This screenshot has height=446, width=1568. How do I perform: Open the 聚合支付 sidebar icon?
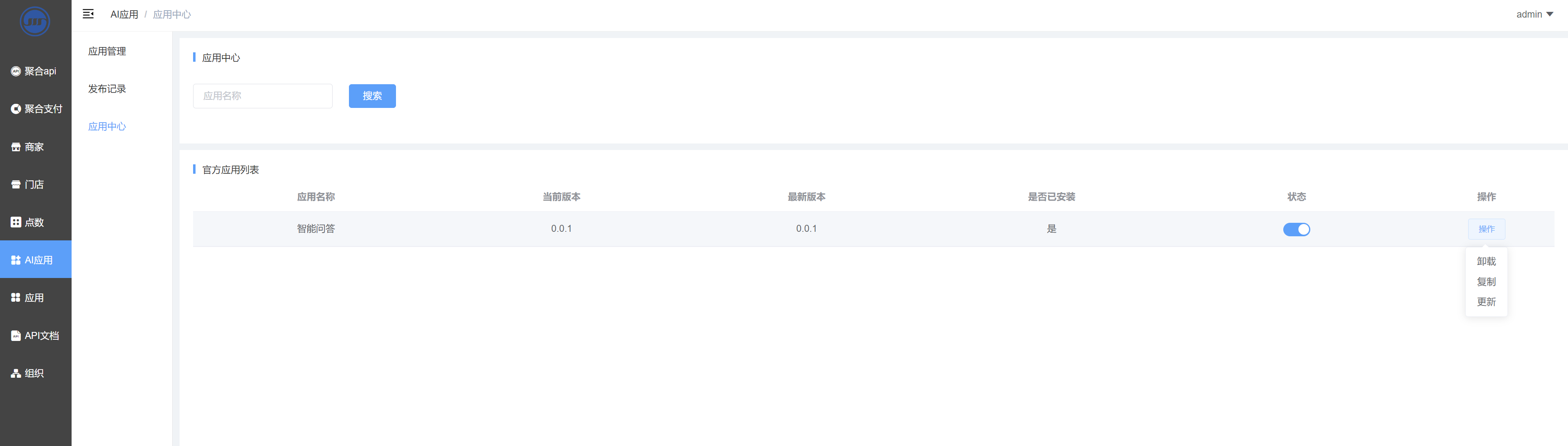click(16, 109)
